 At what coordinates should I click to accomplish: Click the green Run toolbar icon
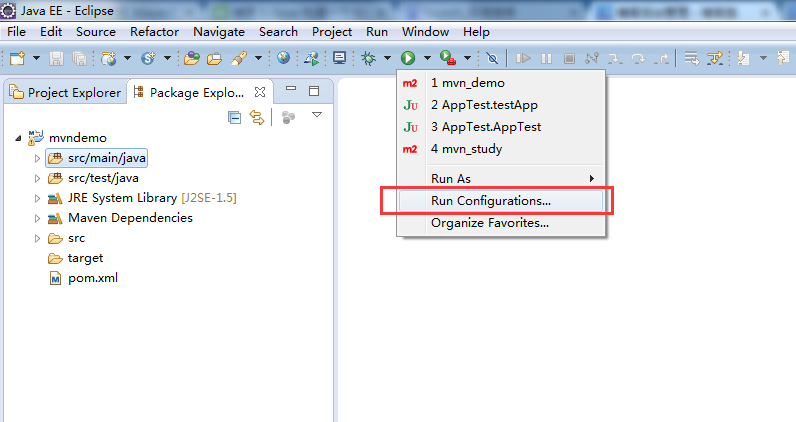point(408,58)
